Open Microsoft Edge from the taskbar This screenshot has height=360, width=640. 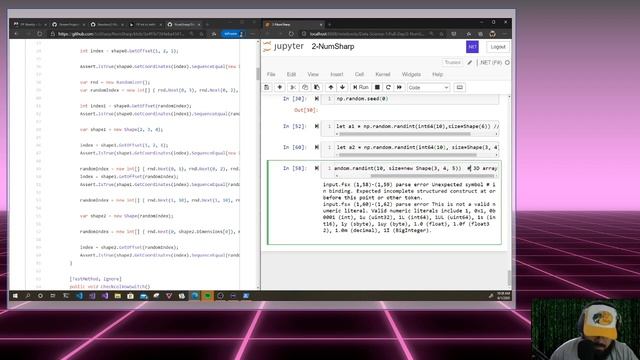(x=195, y=296)
